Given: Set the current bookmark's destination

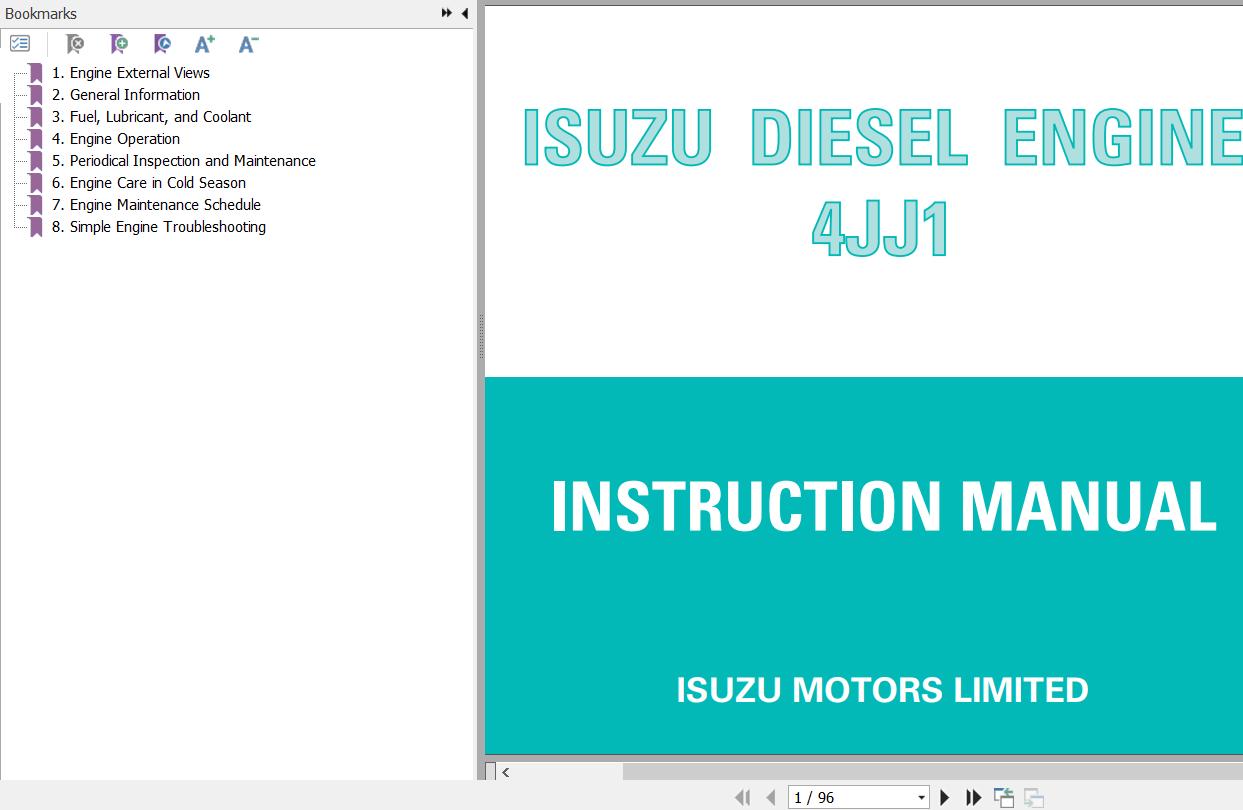Looking at the screenshot, I should coord(162,44).
